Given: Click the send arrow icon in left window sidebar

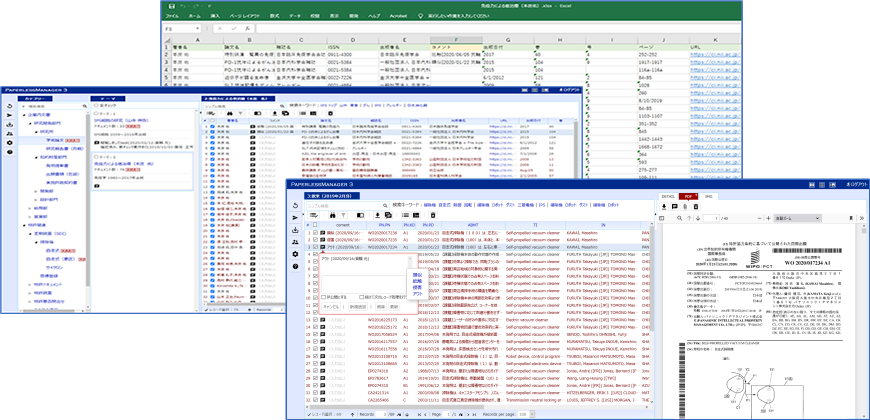Looking at the screenshot, I should [10, 115].
